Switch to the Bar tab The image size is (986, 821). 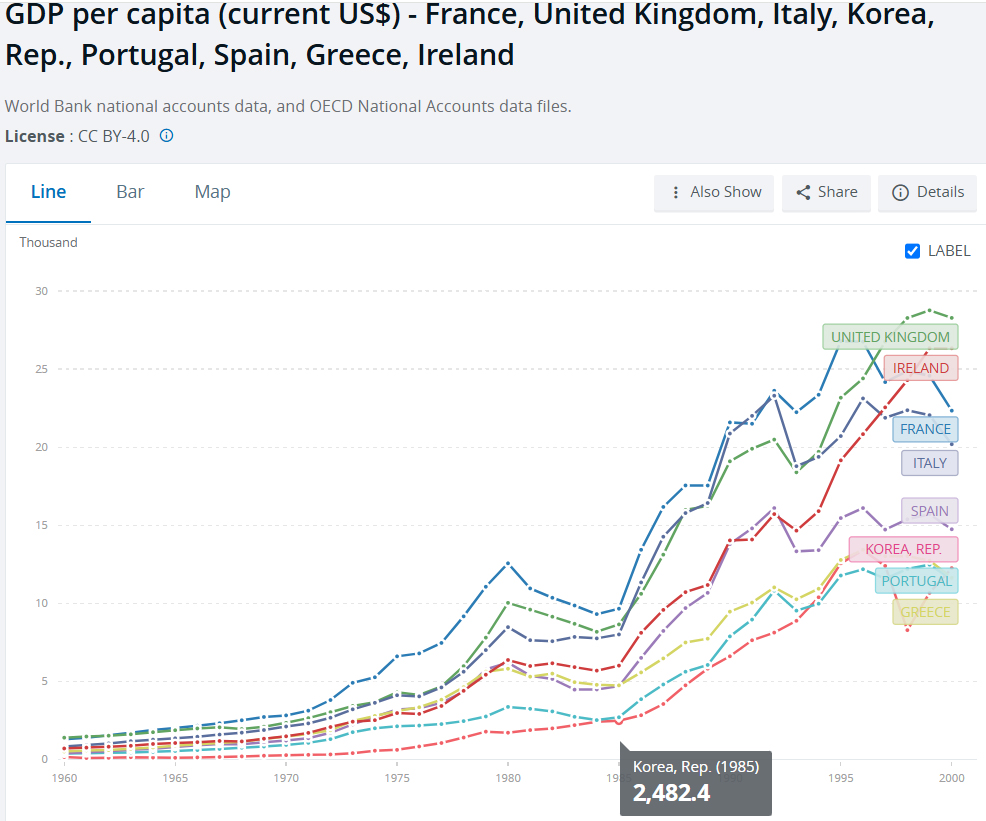coord(130,192)
